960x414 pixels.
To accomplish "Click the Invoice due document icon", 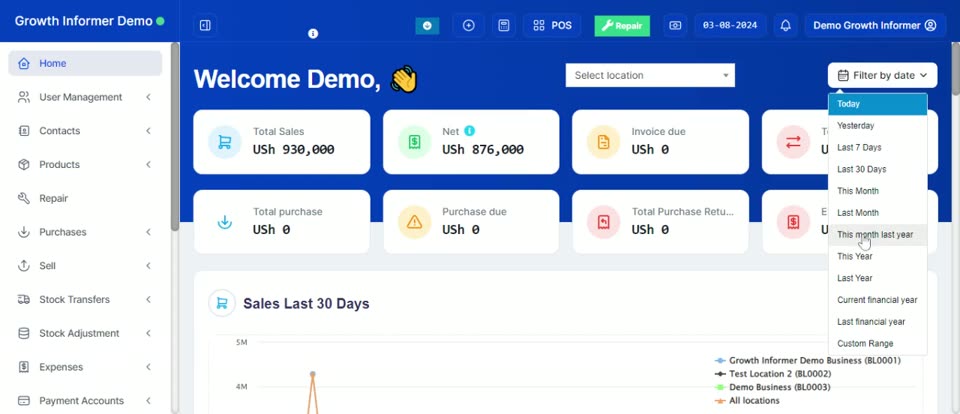I will pos(603,142).
